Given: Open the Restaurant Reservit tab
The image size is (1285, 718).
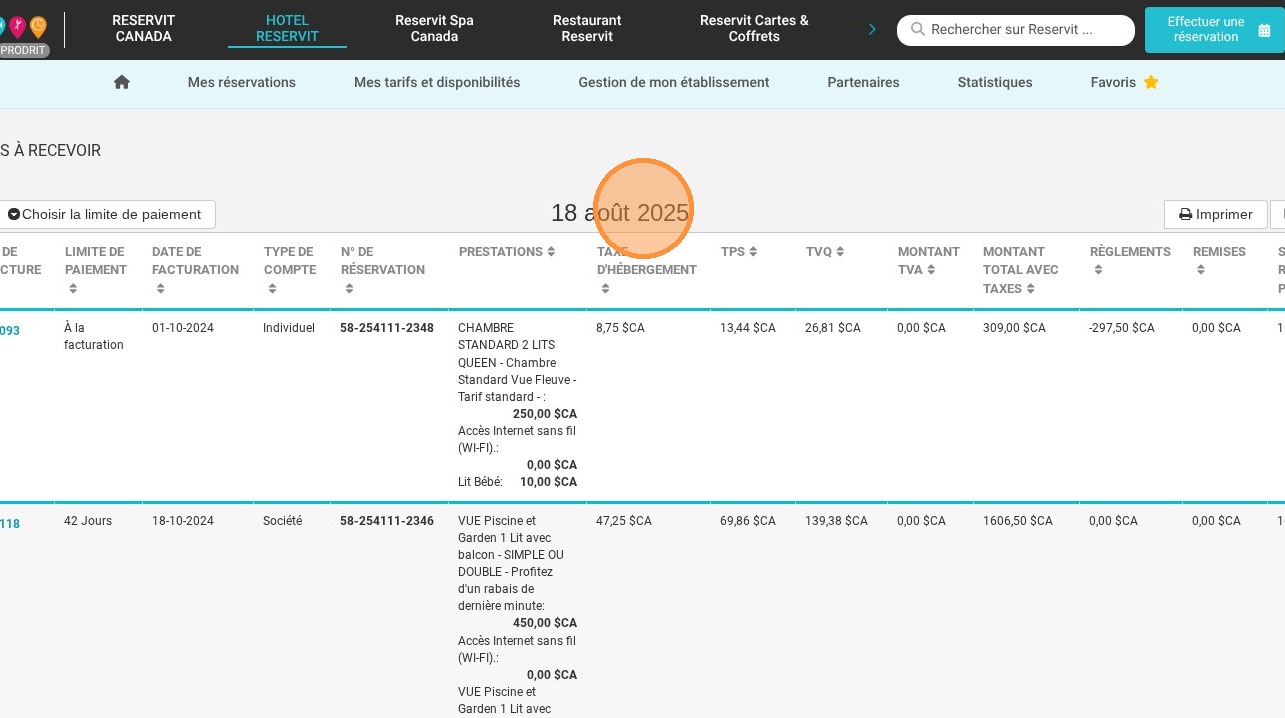Looking at the screenshot, I should point(587,28).
